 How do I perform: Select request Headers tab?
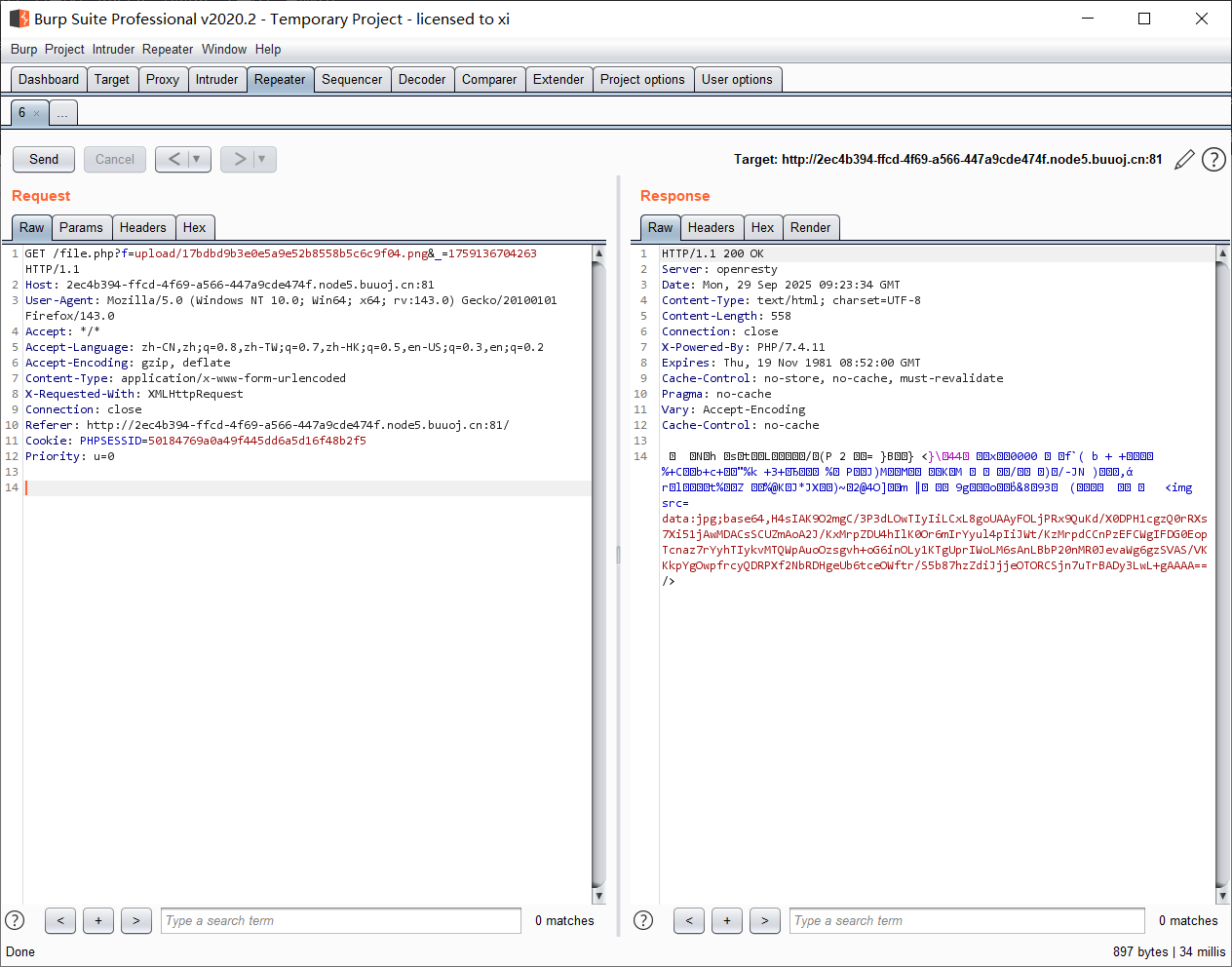point(142,228)
